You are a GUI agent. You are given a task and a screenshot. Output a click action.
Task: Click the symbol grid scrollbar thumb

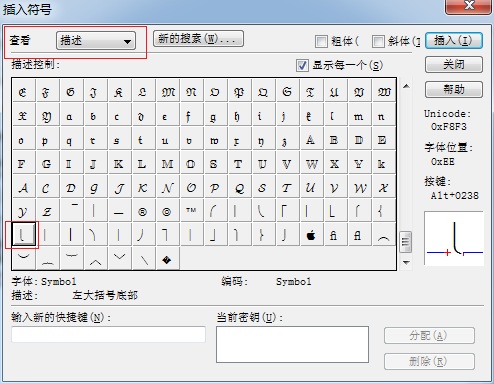point(406,242)
